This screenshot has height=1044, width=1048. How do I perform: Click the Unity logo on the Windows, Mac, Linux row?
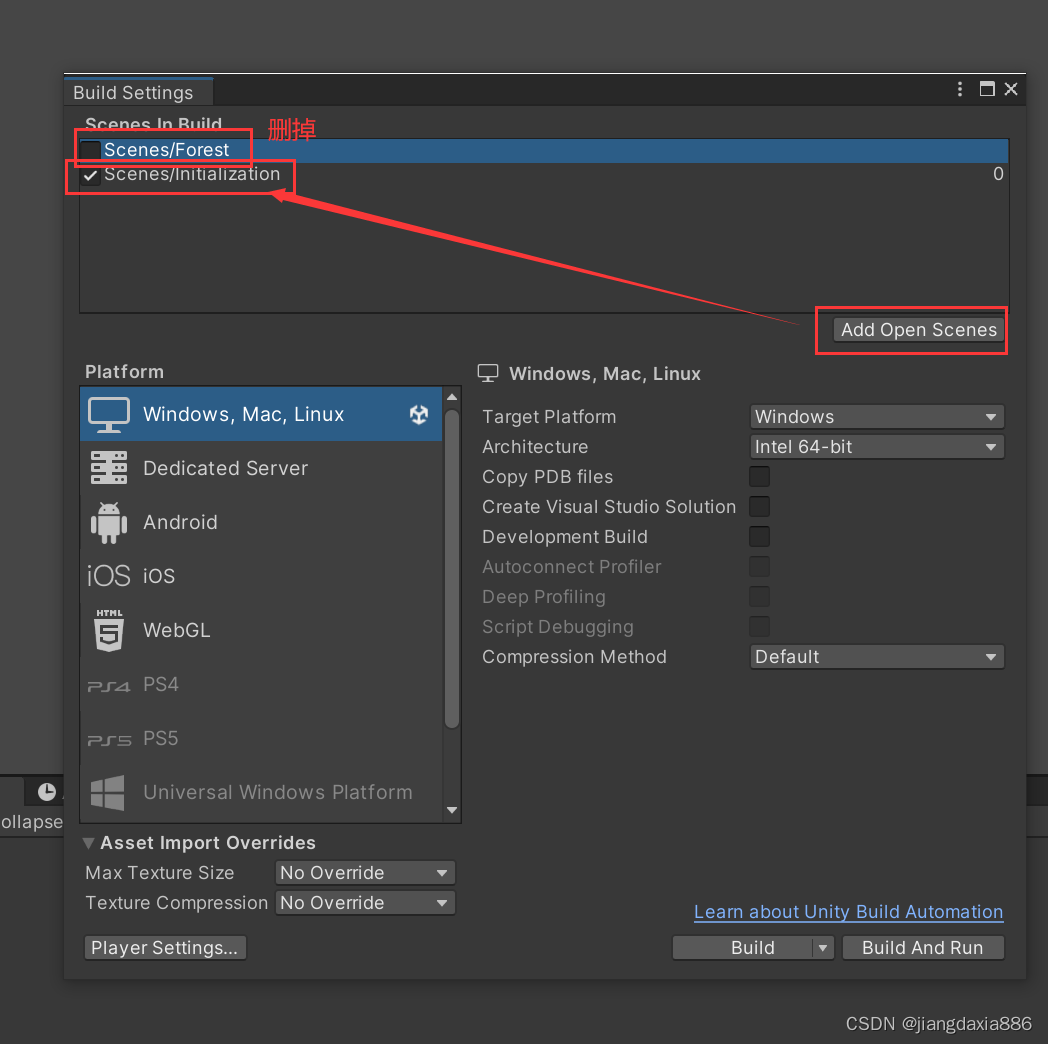click(419, 414)
